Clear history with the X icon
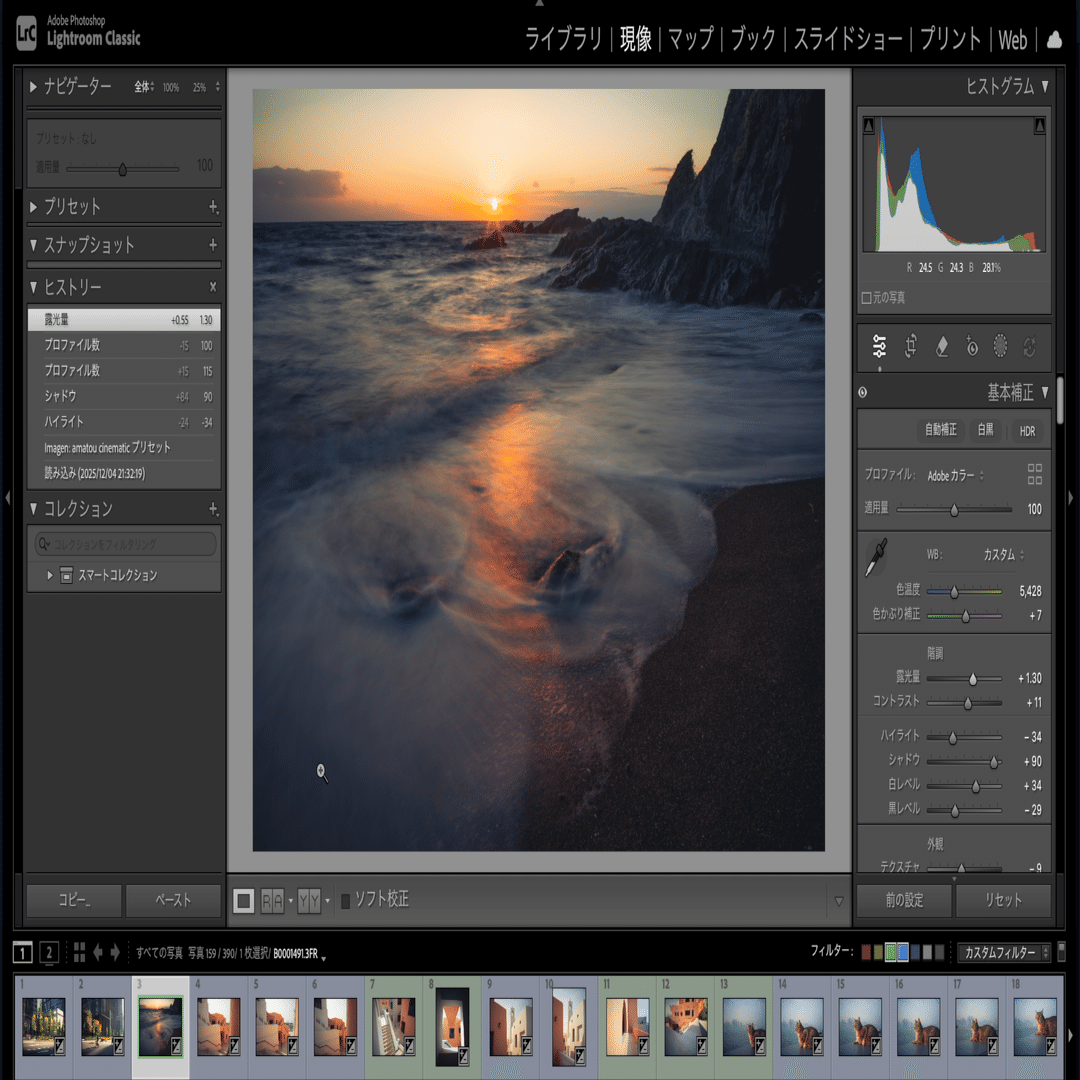 (213, 287)
